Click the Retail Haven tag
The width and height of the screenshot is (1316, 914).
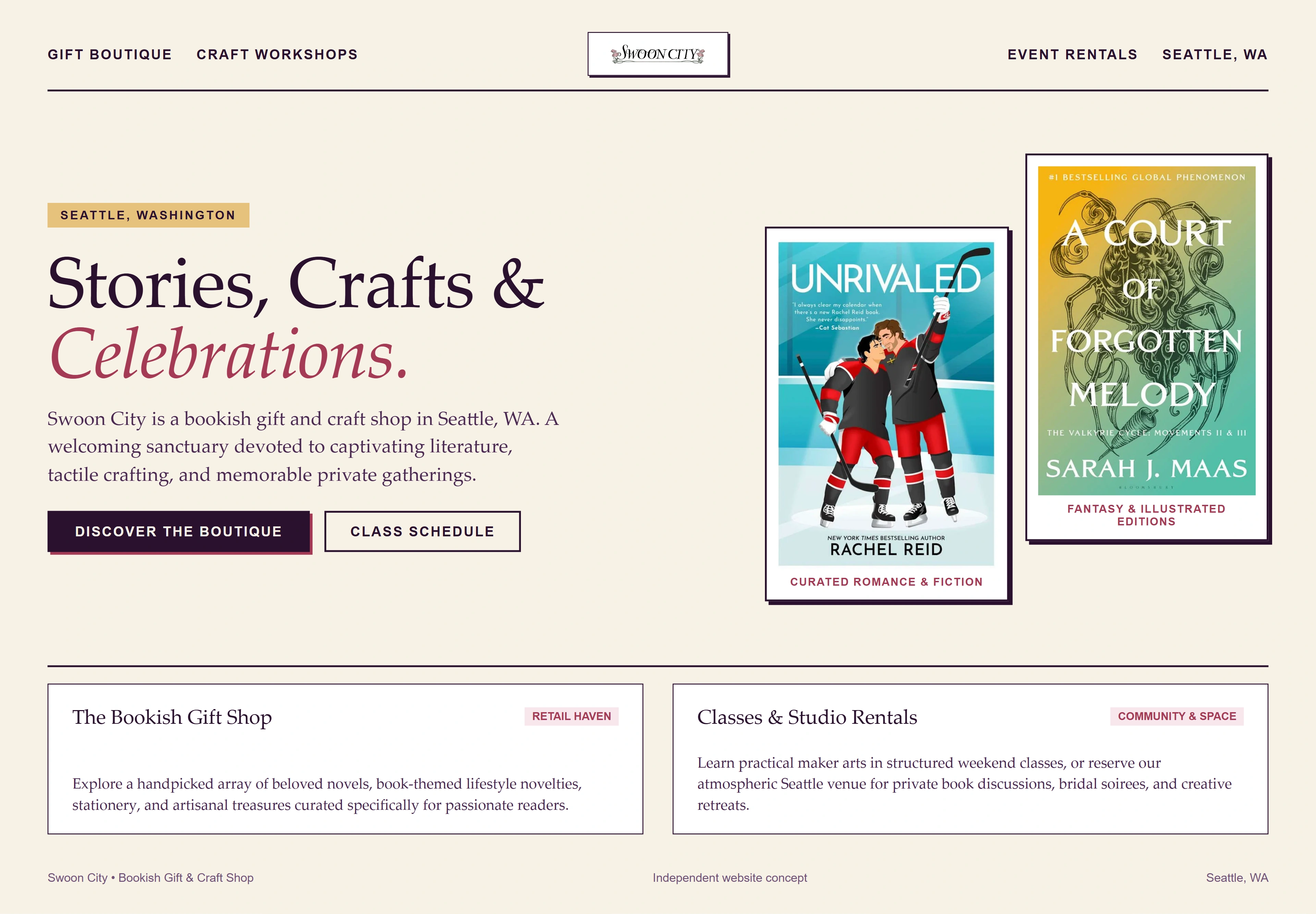[572, 716]
